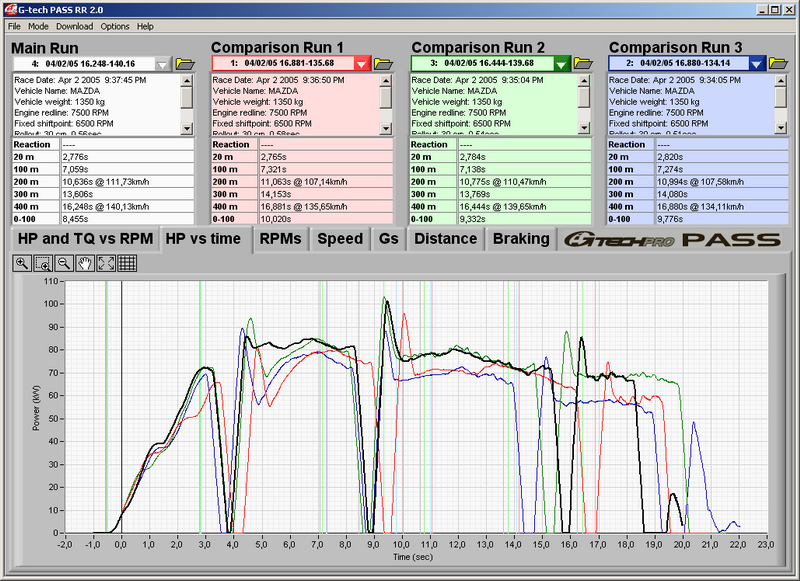Click the Comparison Run 3 info scrollbar thumb
800x581 pixels.
click(x=781, y=97)
